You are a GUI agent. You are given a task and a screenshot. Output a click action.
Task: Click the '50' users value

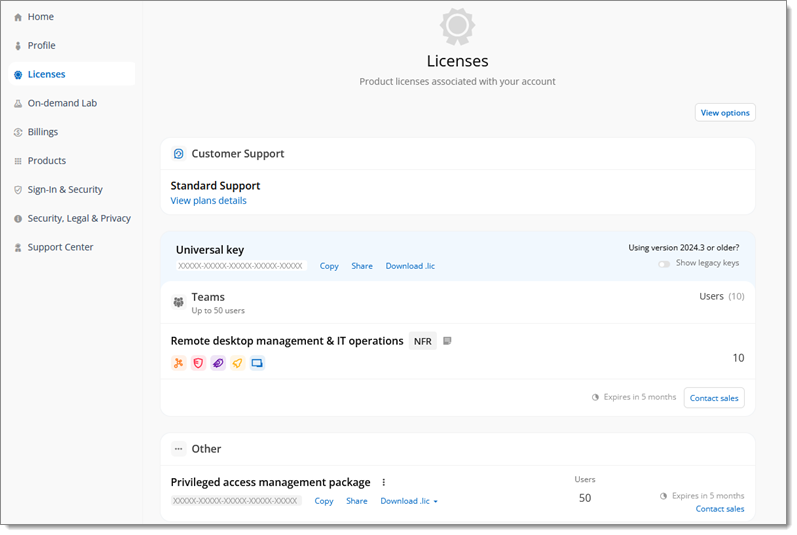(585, 498)
